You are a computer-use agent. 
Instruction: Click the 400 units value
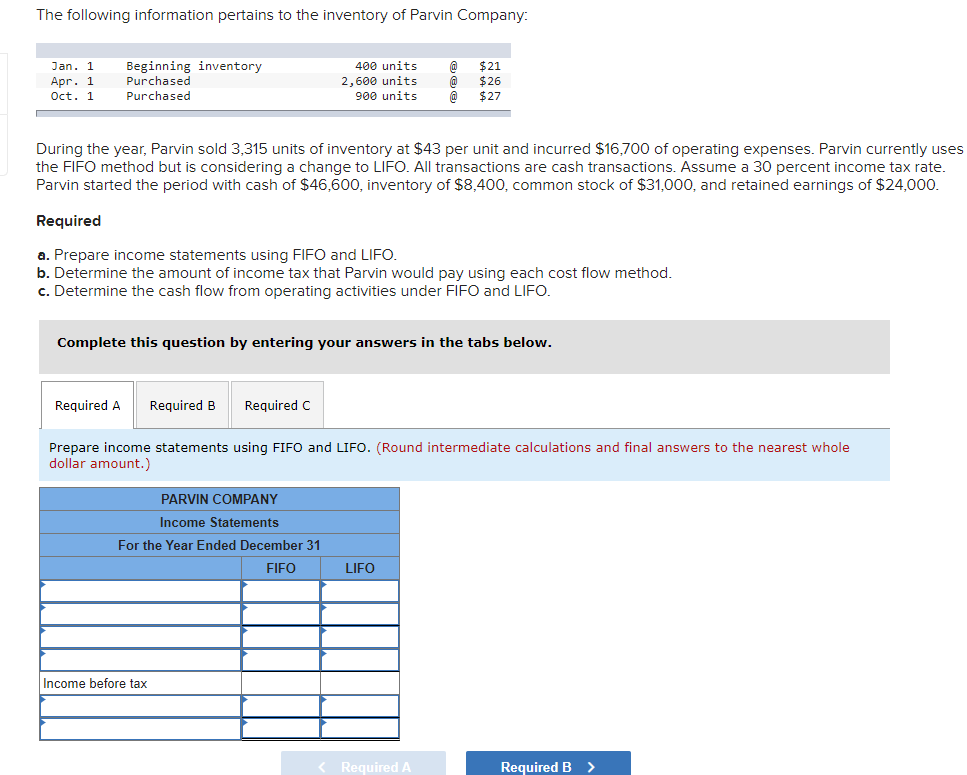[386, 66]
